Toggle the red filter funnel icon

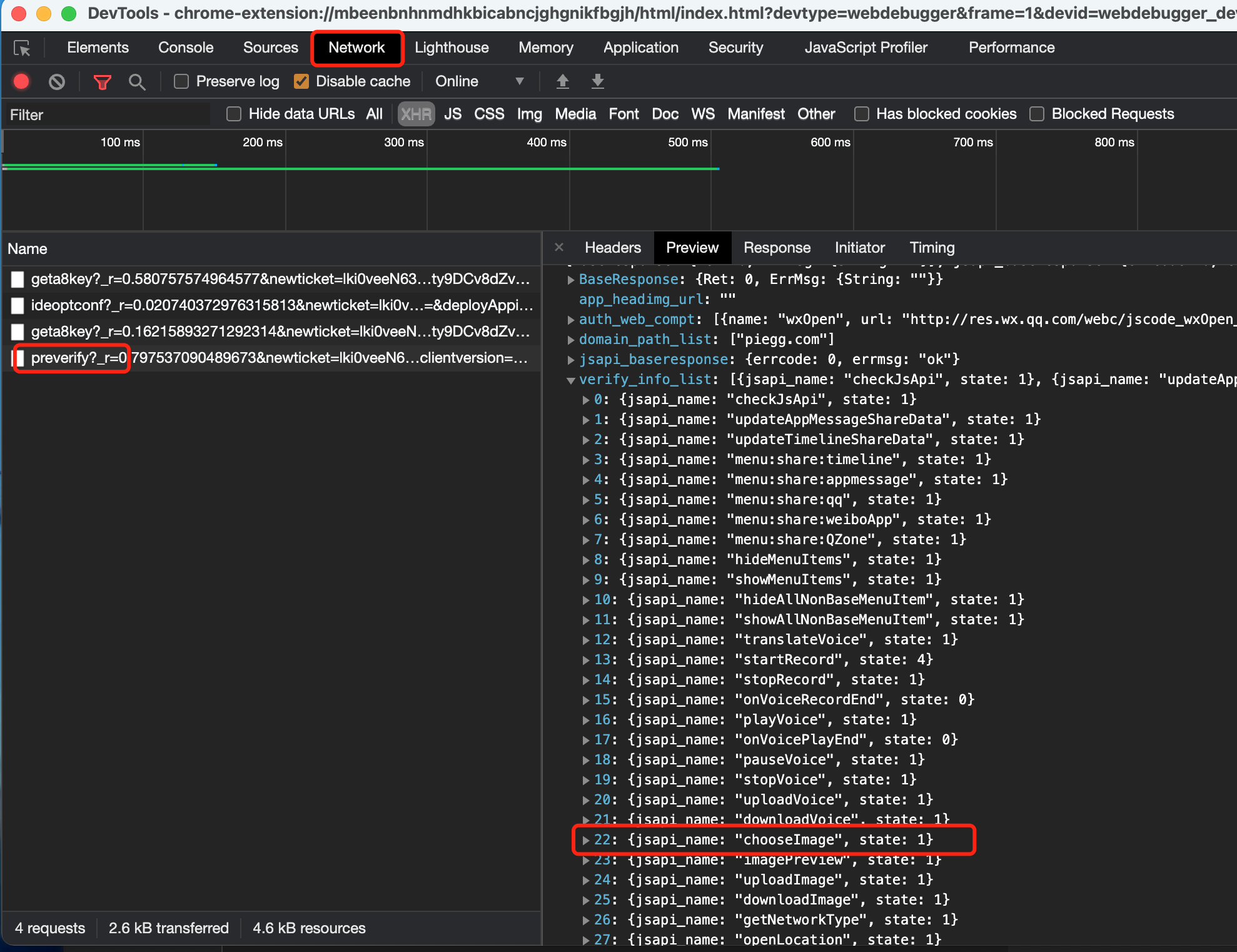point(102,81)
